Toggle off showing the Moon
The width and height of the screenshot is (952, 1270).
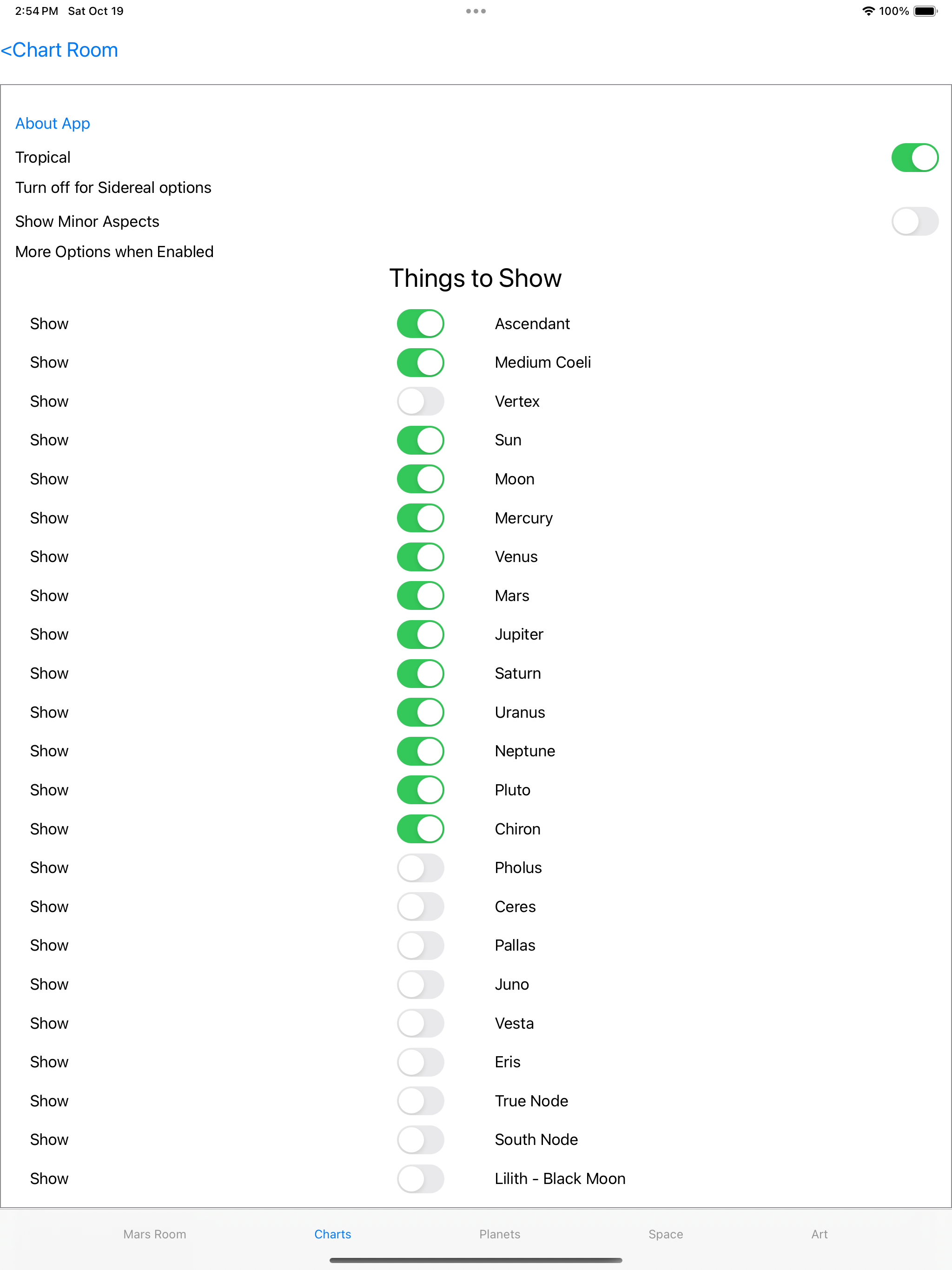(420, 479)
